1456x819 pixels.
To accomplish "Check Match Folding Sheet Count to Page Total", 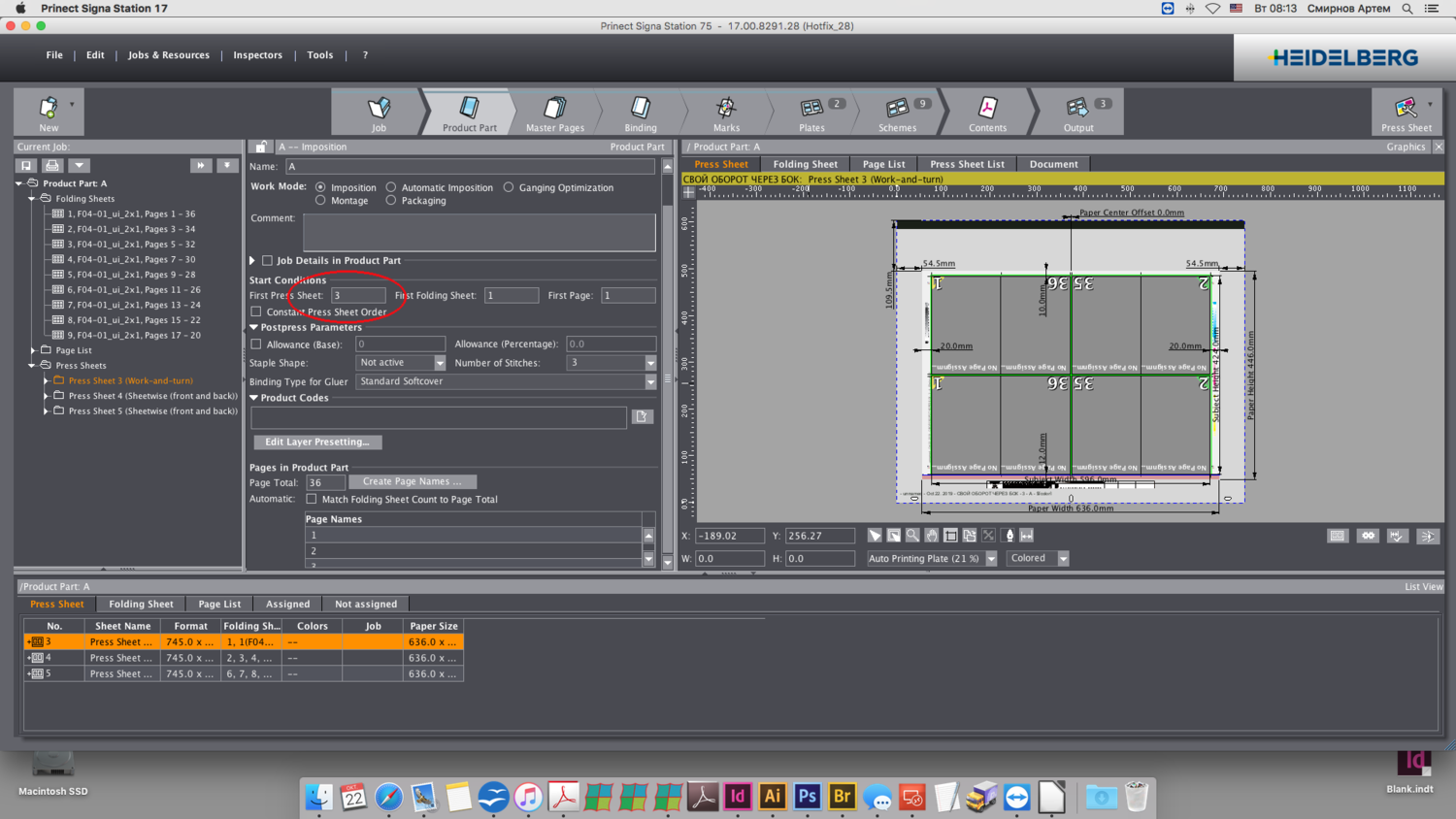I will (x=312, y=499).
